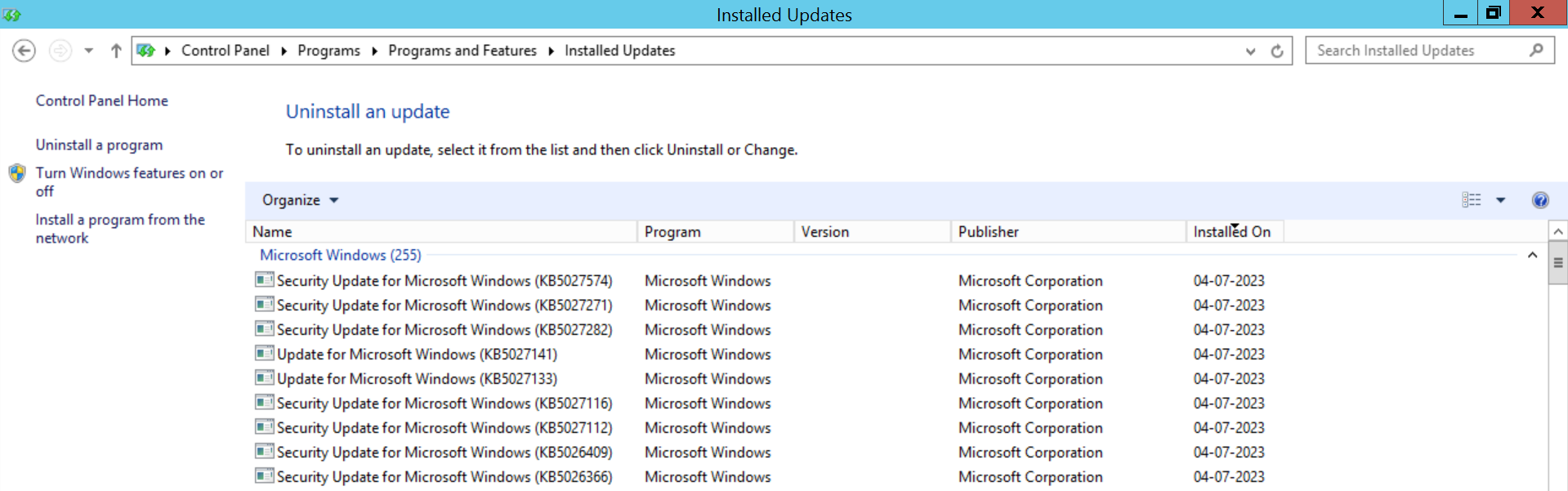The width and height of the screenshot is (1568, 491).
Task: Open the Control Panel Home link
Action: click(x=101, y=100)
